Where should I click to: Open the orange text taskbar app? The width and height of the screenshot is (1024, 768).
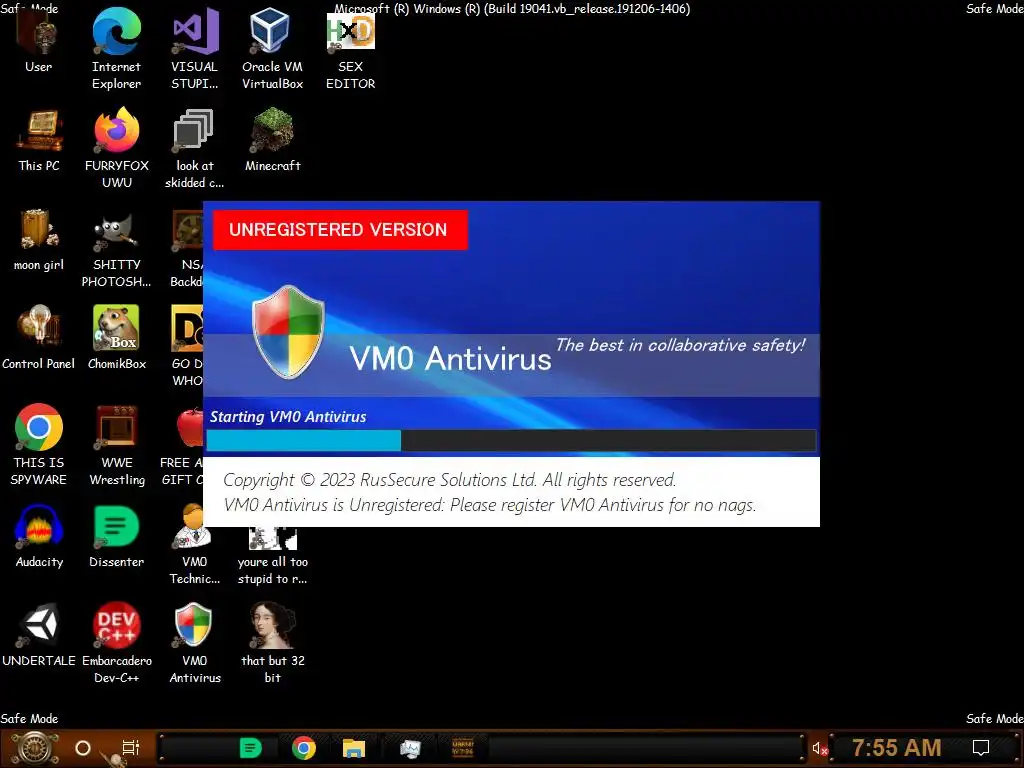tap(463, 748)
